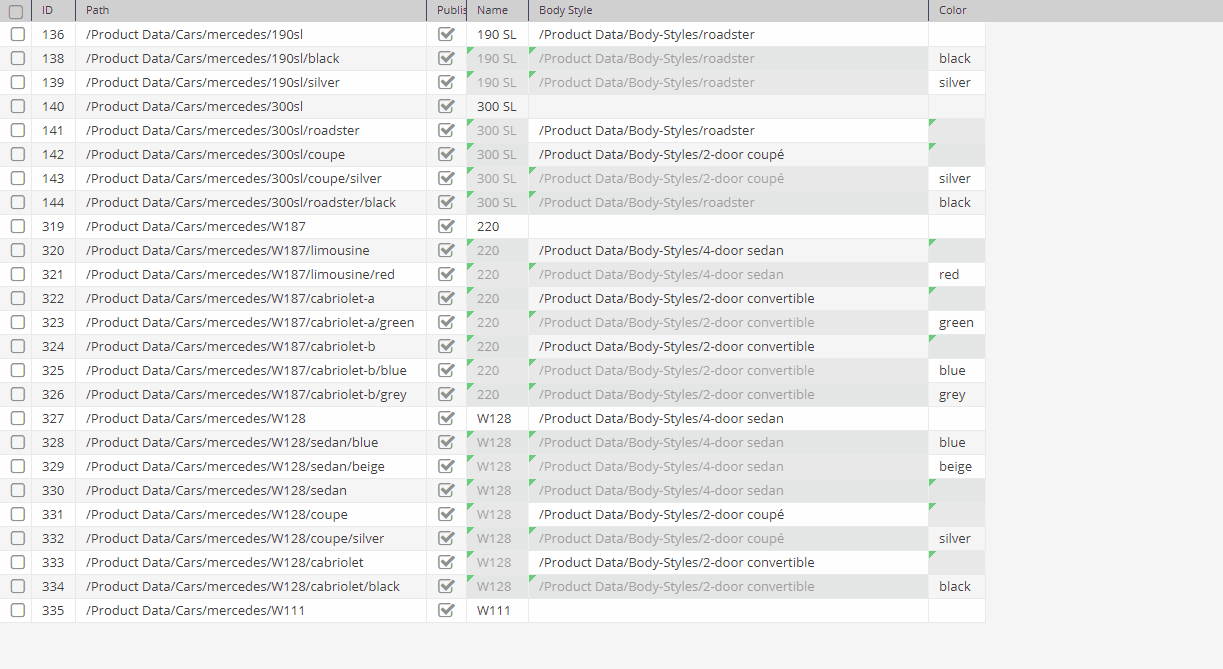Check the select-all box in the header
The width and height of the screenshot is (1223, 669).
point(17,10)
